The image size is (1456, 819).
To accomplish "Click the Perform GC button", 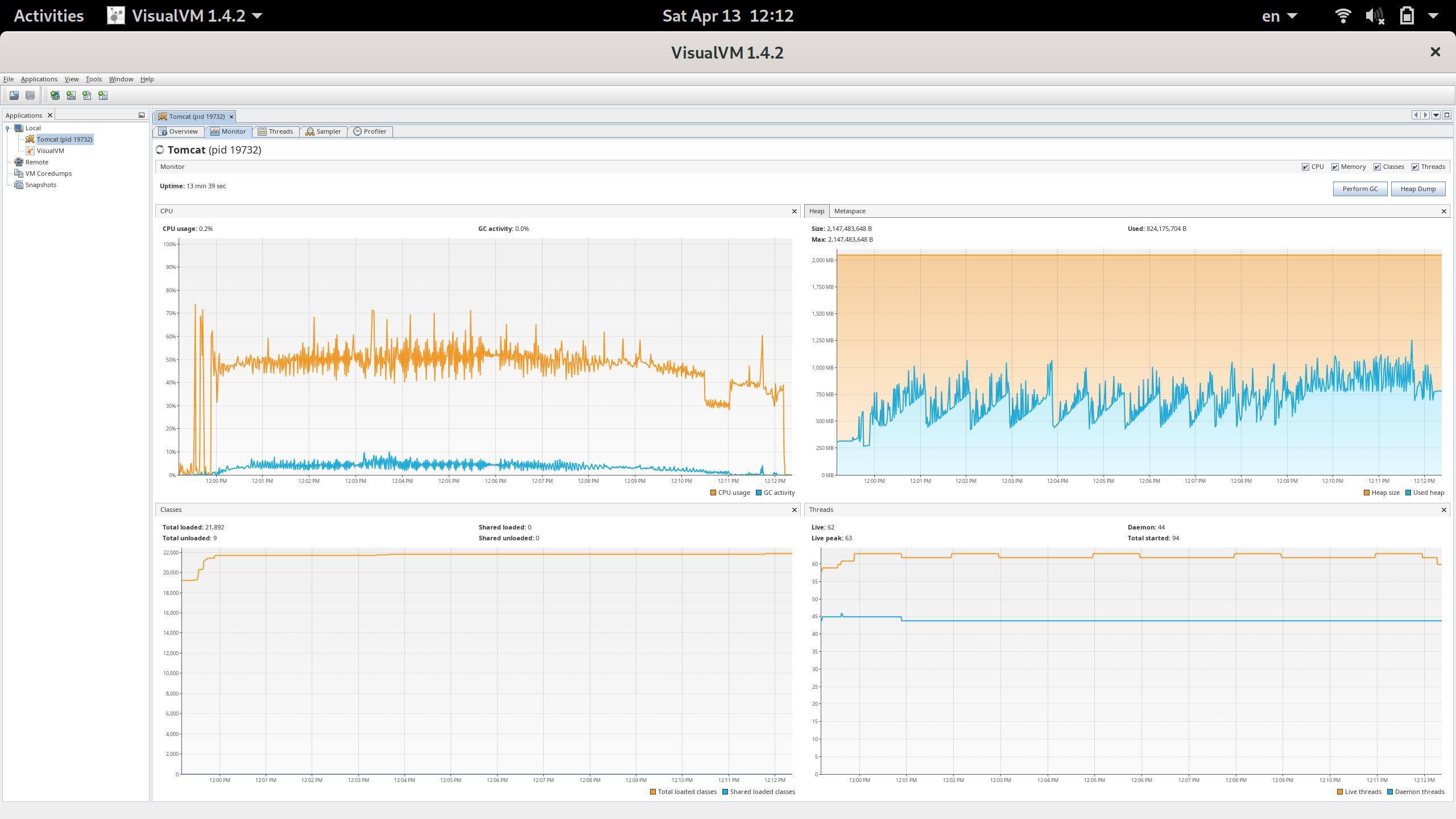I will (1360, 189).
